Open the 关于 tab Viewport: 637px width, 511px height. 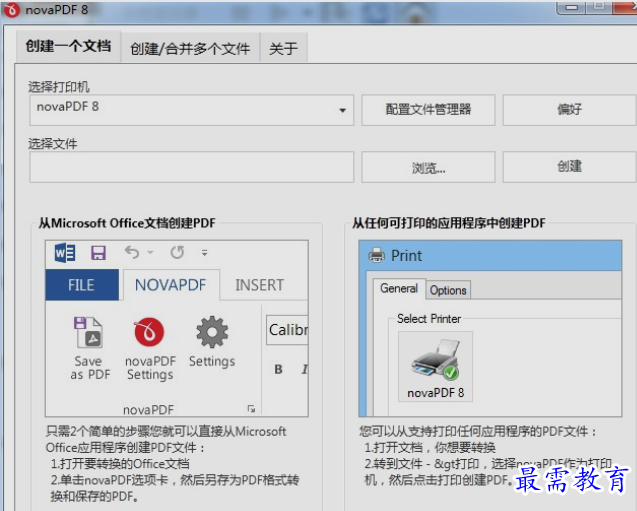(x=283, y=48)
